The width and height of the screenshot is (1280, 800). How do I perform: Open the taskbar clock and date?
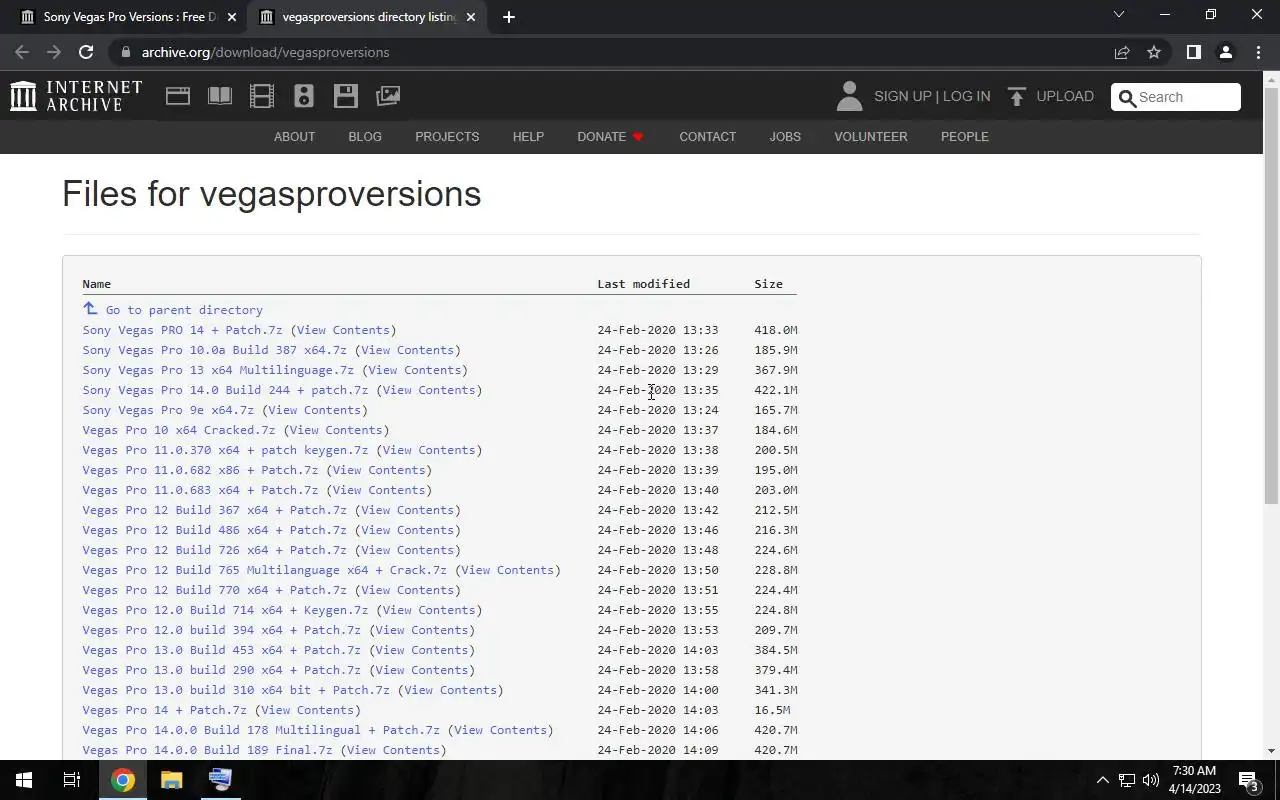click(1193, 780)
